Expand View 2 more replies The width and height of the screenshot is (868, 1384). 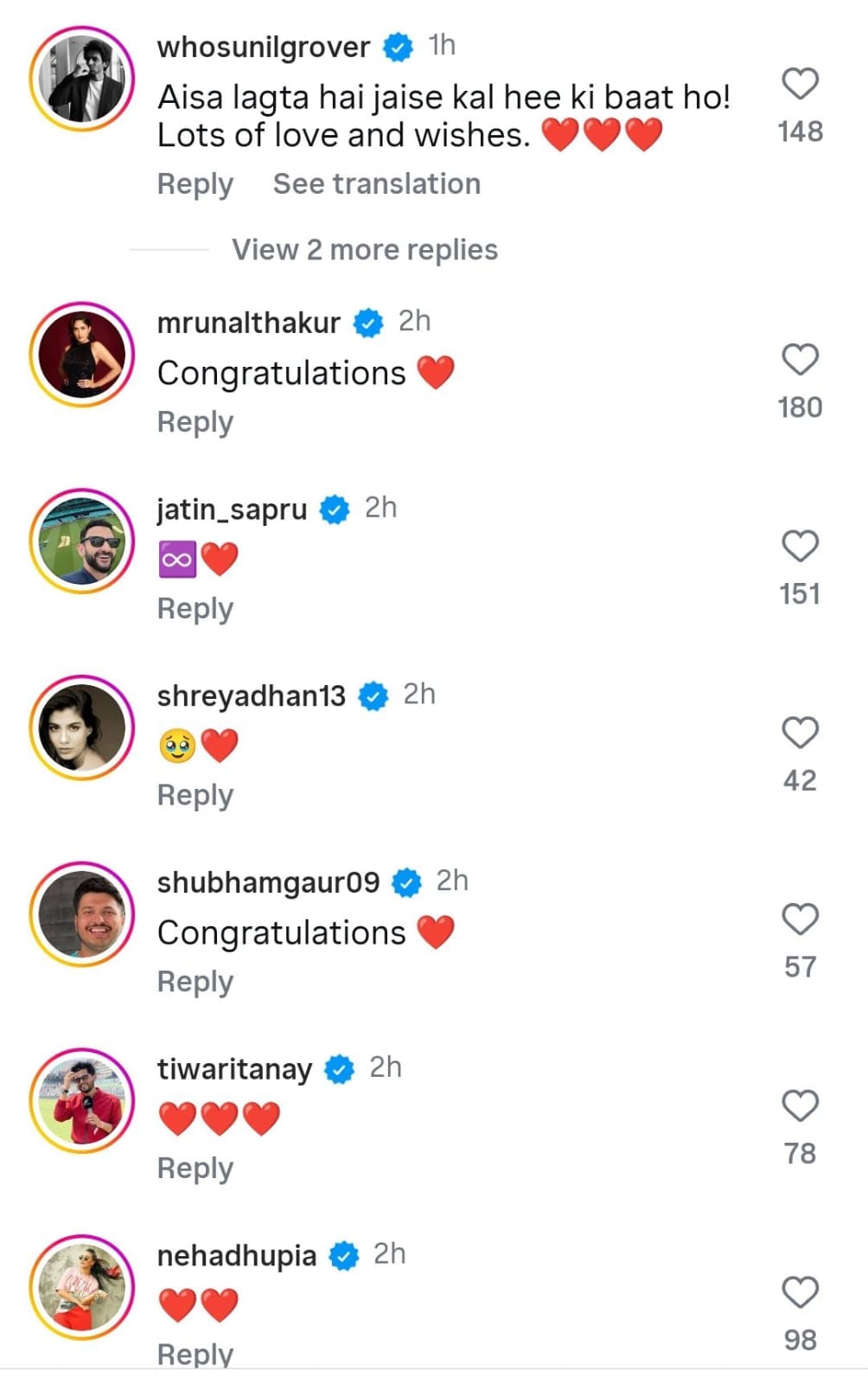pos(365,250)
